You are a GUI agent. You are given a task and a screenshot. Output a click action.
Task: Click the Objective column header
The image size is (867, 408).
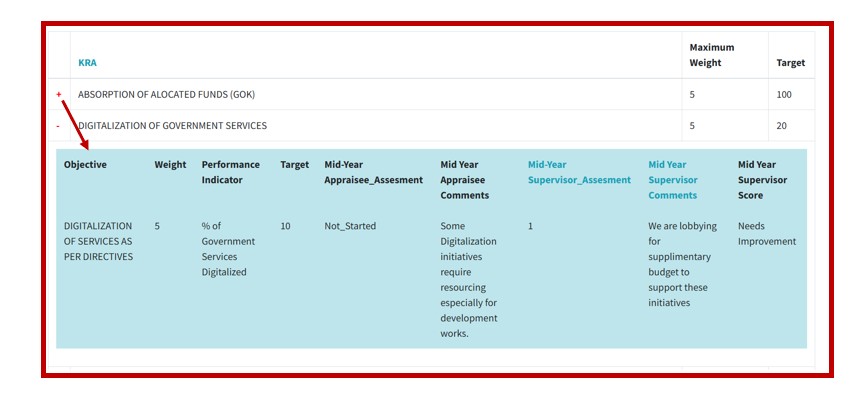coord(85,165)
